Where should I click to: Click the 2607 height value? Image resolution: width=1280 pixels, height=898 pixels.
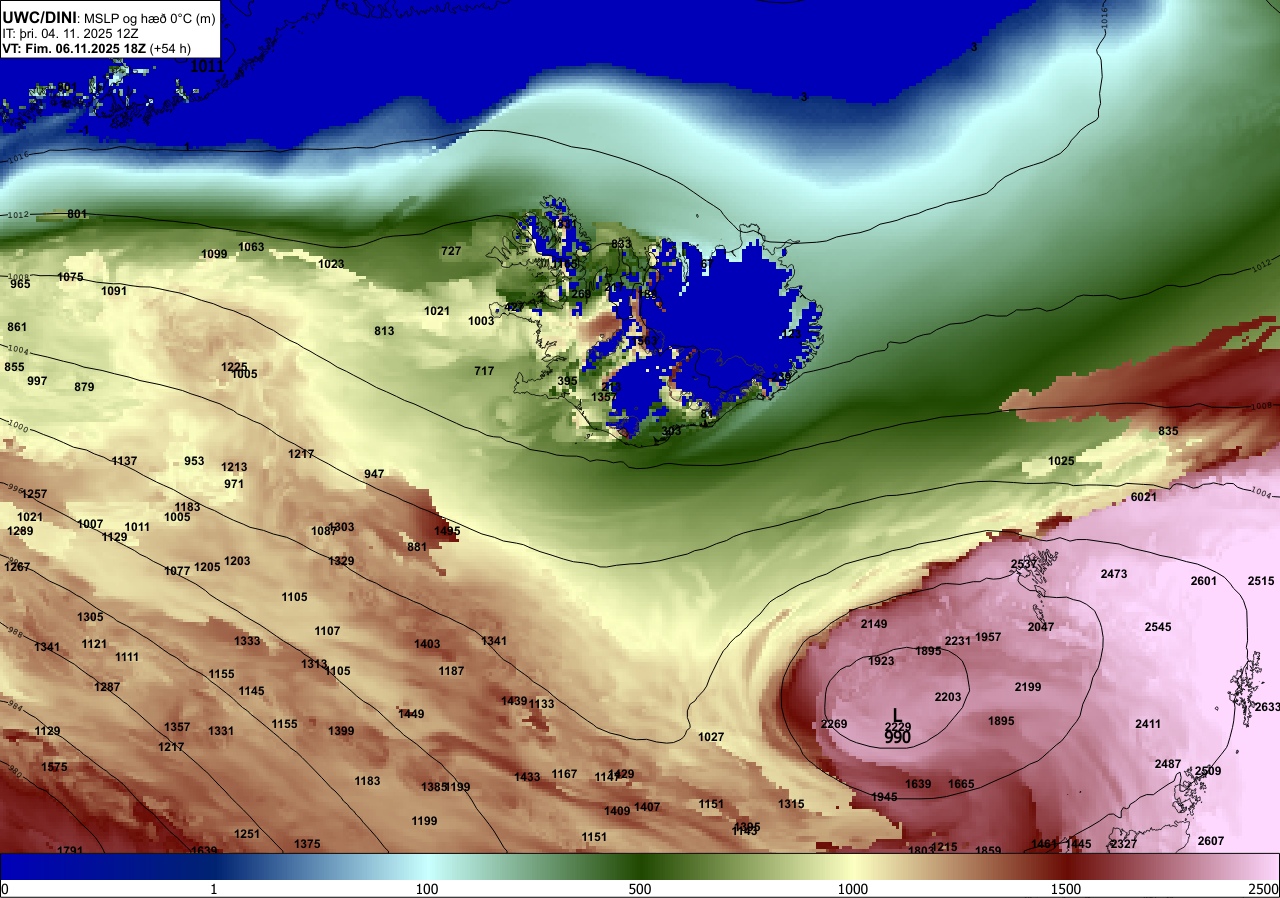pyautogui.click(x=1211, y=841)
